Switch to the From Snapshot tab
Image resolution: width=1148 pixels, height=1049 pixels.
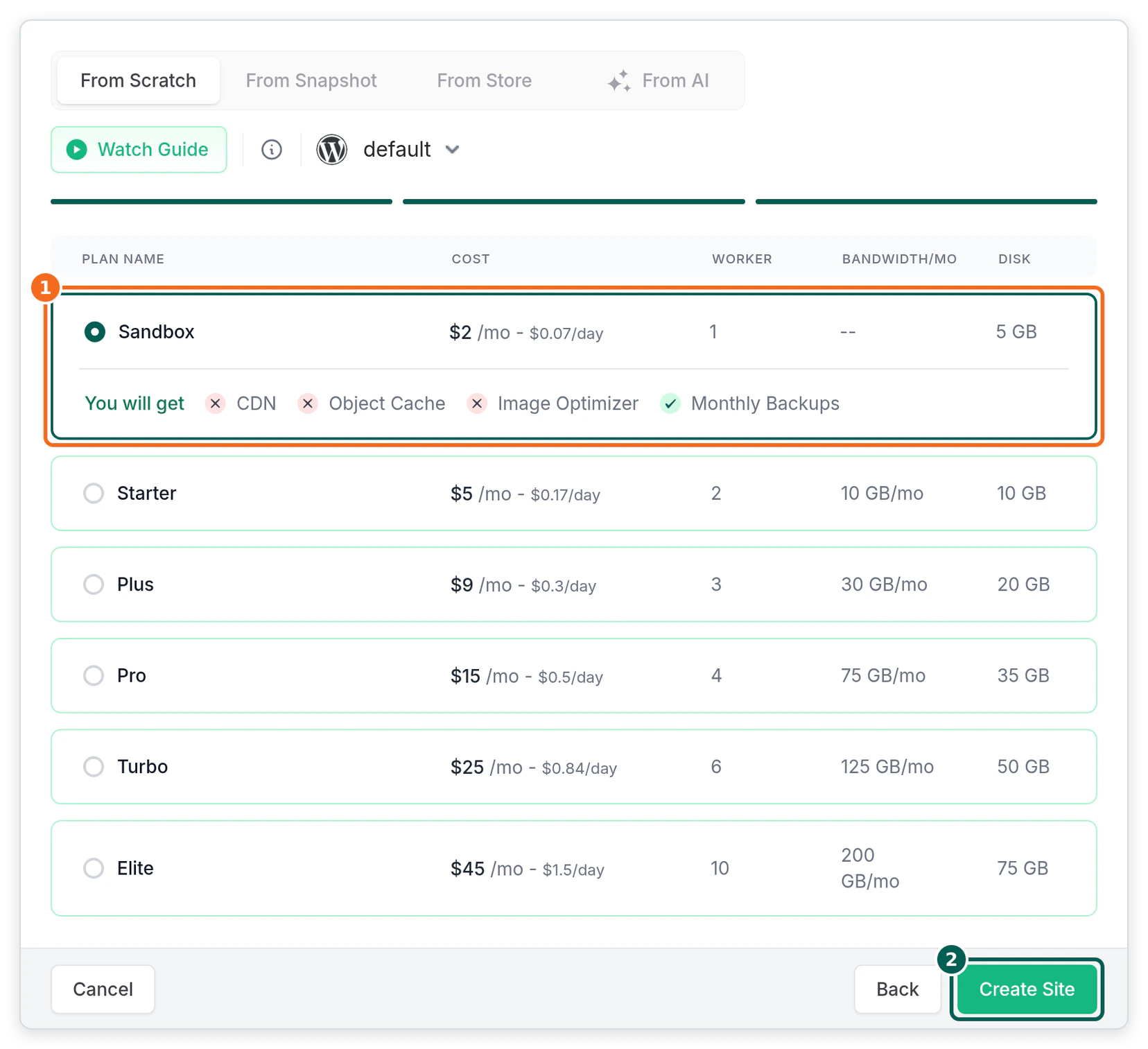click(x=311, y=81)
